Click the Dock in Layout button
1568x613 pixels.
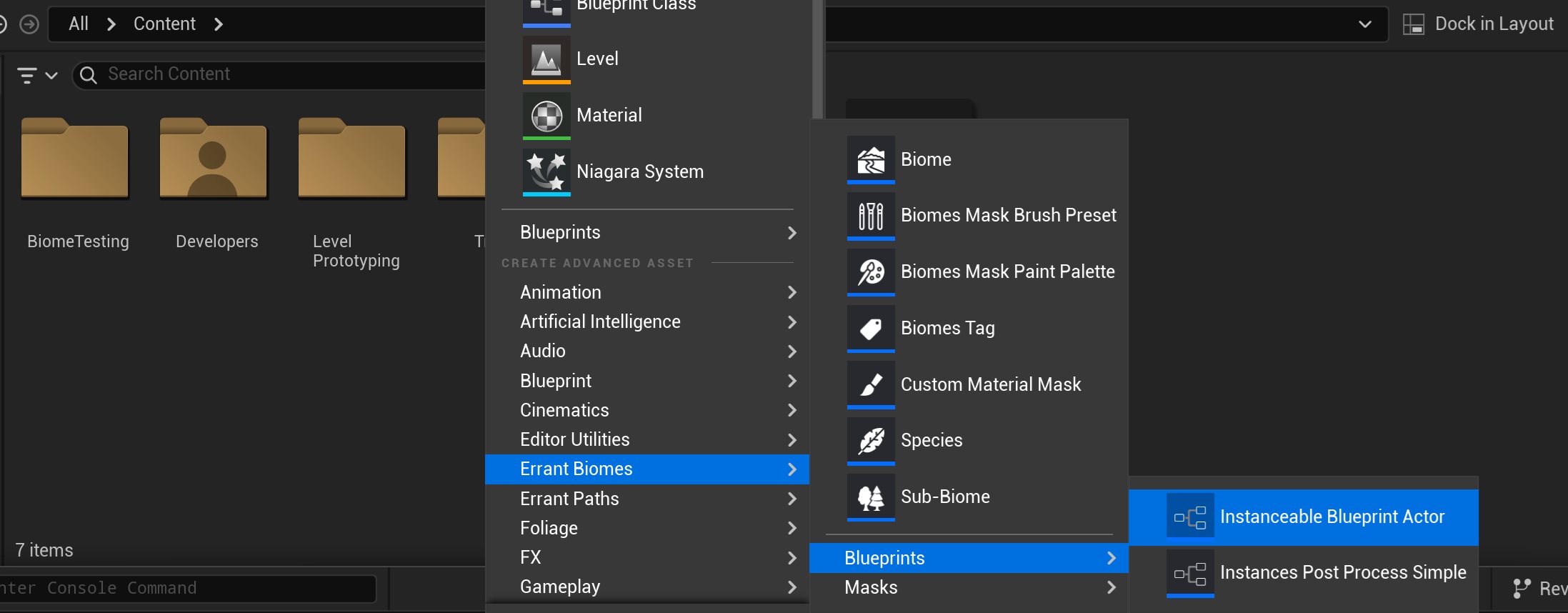coord(1479,24)
